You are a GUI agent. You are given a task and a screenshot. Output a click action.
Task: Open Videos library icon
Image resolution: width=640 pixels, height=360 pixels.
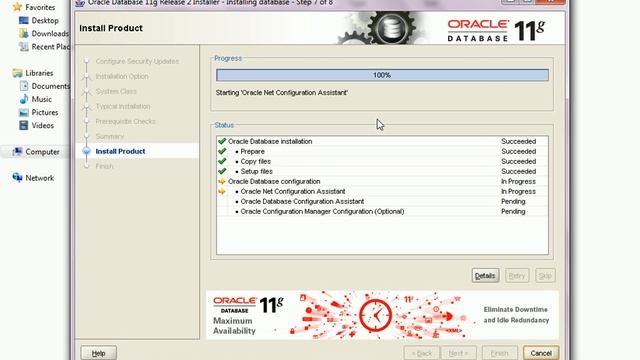click(x=24, y=125)
